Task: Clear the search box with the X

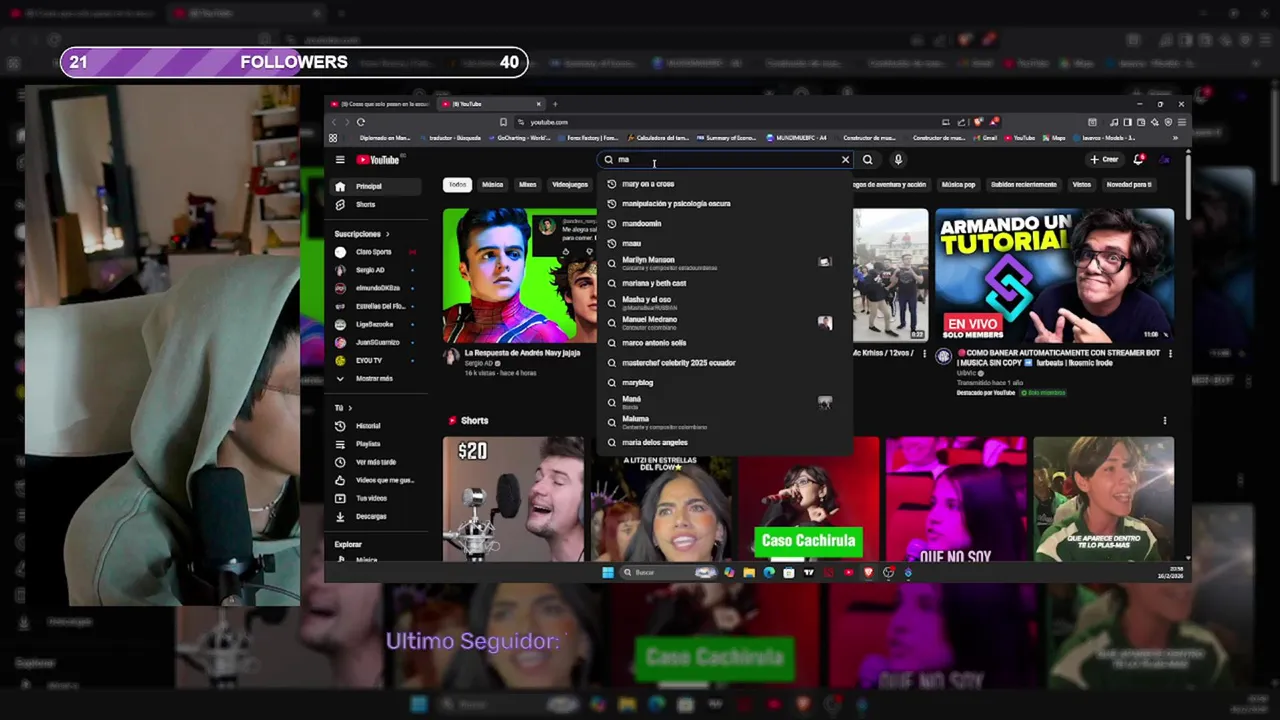Action: click(x=845, y=160)
